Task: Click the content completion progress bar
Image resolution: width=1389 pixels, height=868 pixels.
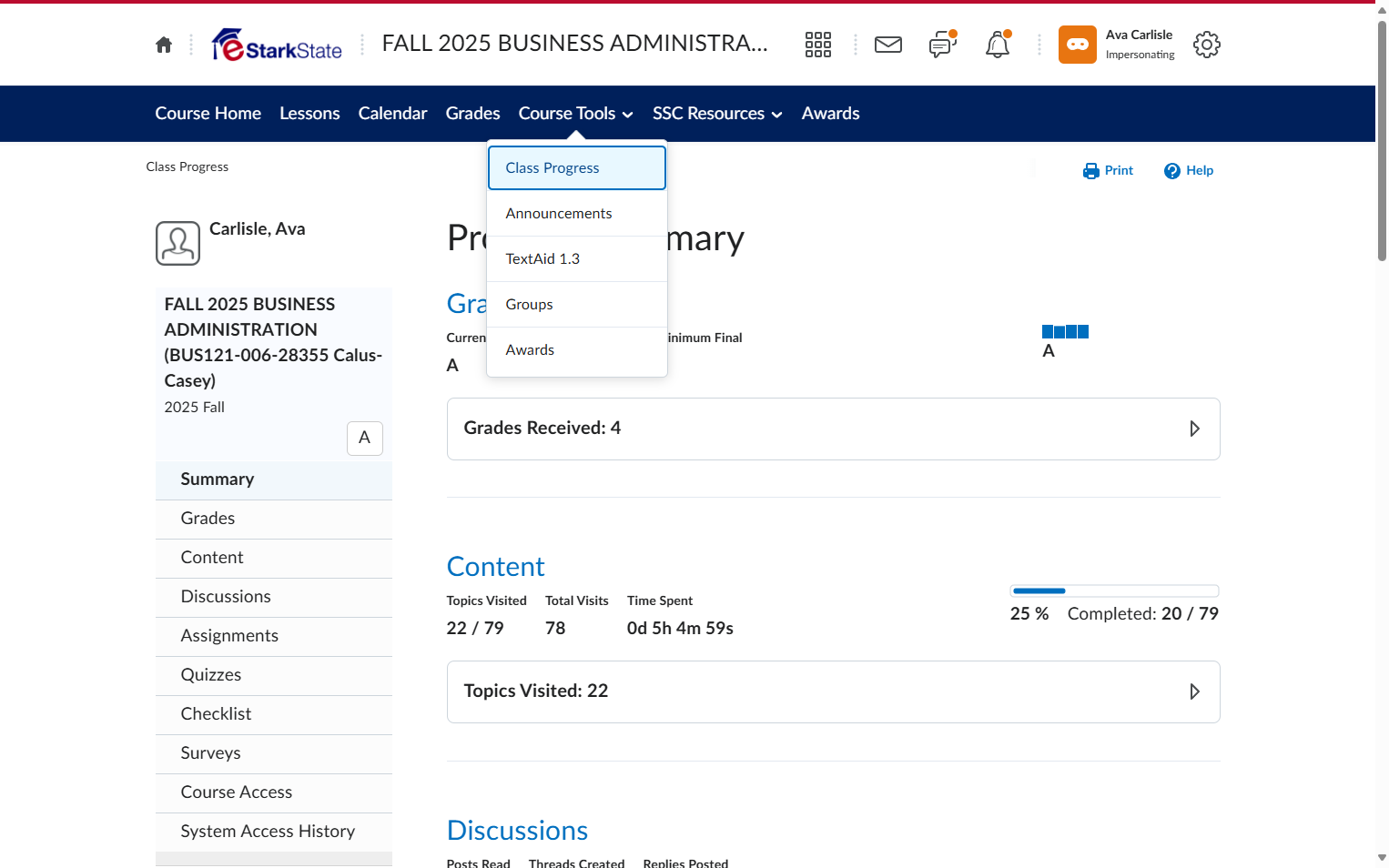Action: pos(1114,590)
